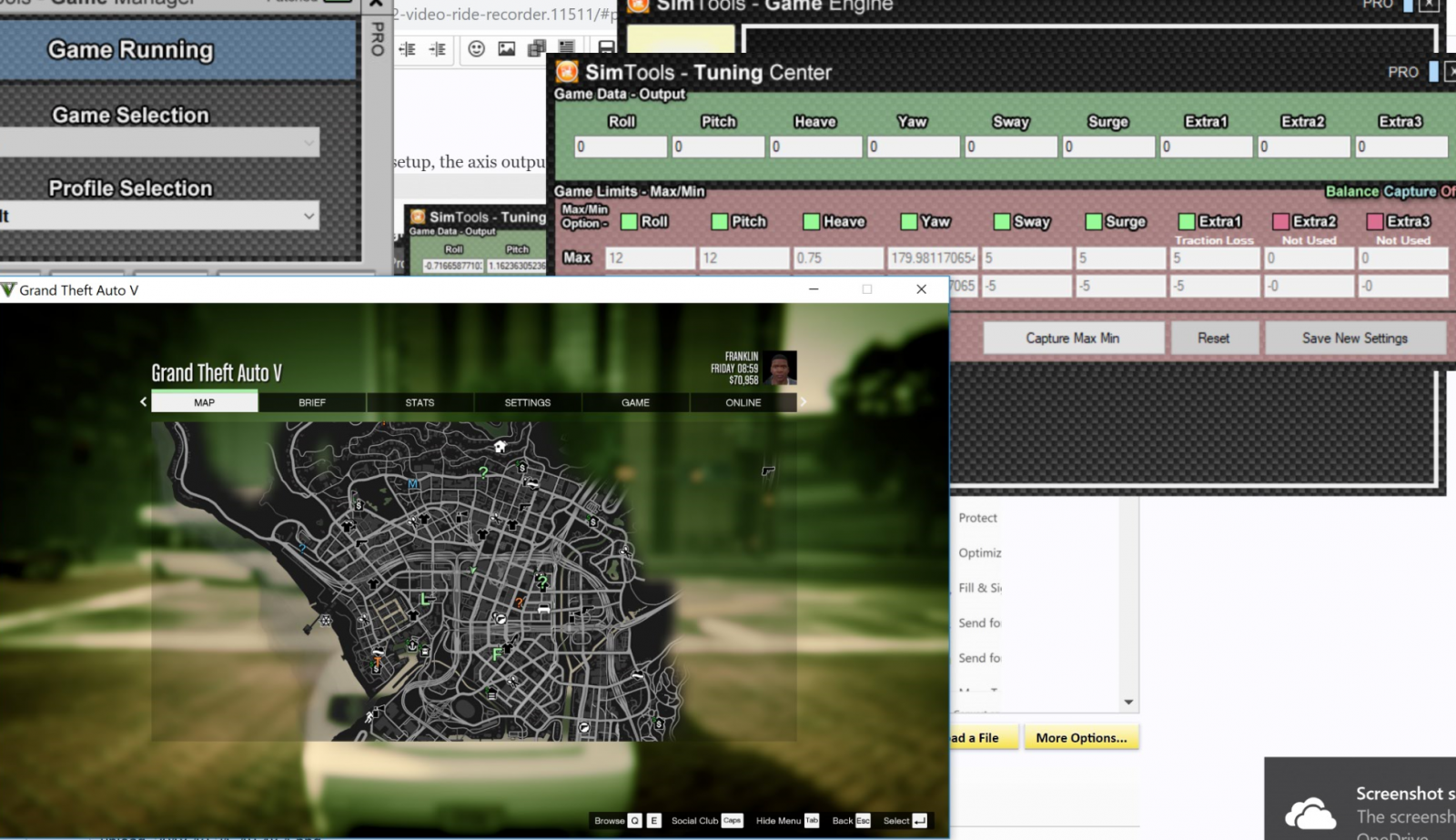Click the Pitch Max value field
The width and height of the screenshot is (1456, 840).
coord(744,258)
